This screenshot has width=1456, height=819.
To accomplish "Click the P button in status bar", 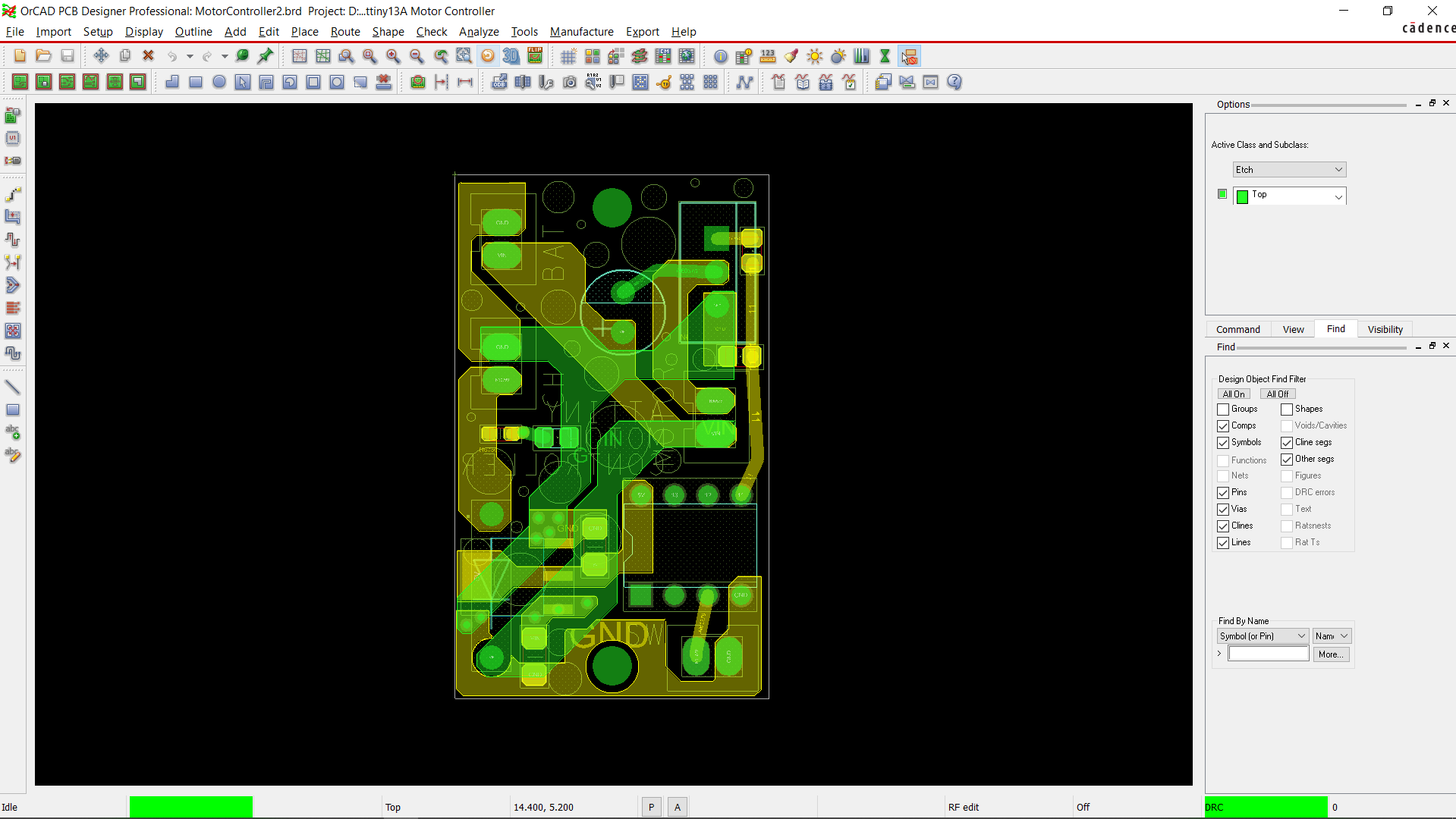I will (x=651, y=808).
